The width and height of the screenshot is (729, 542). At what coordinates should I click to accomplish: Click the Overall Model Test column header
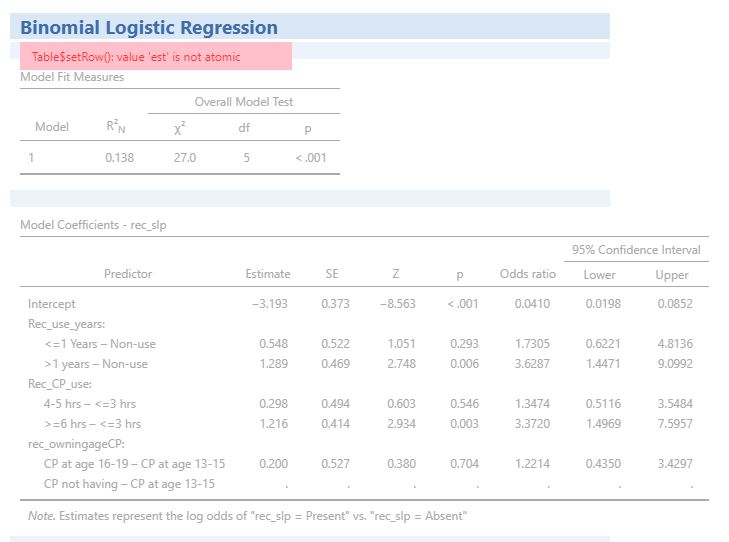243,102
